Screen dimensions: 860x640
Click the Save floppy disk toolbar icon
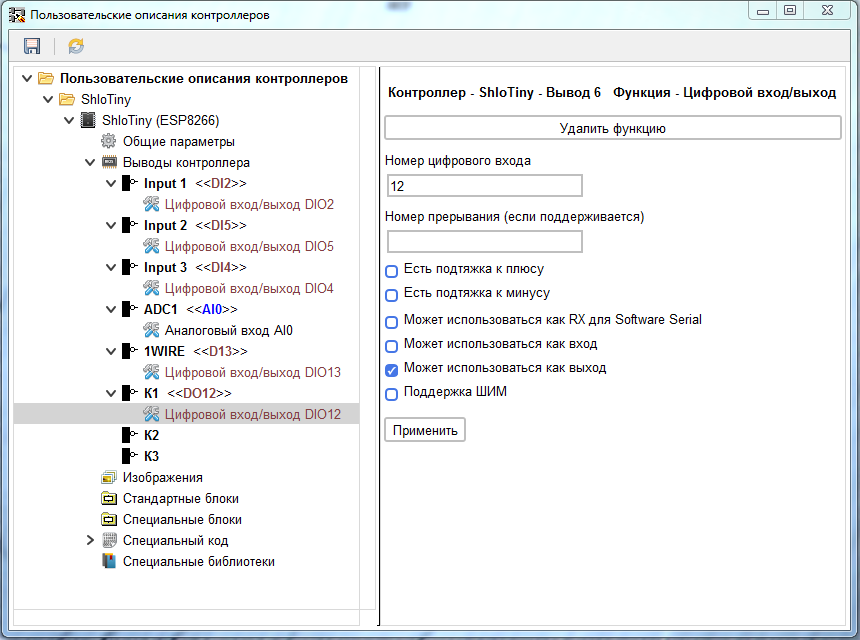[x=32, y=46]
